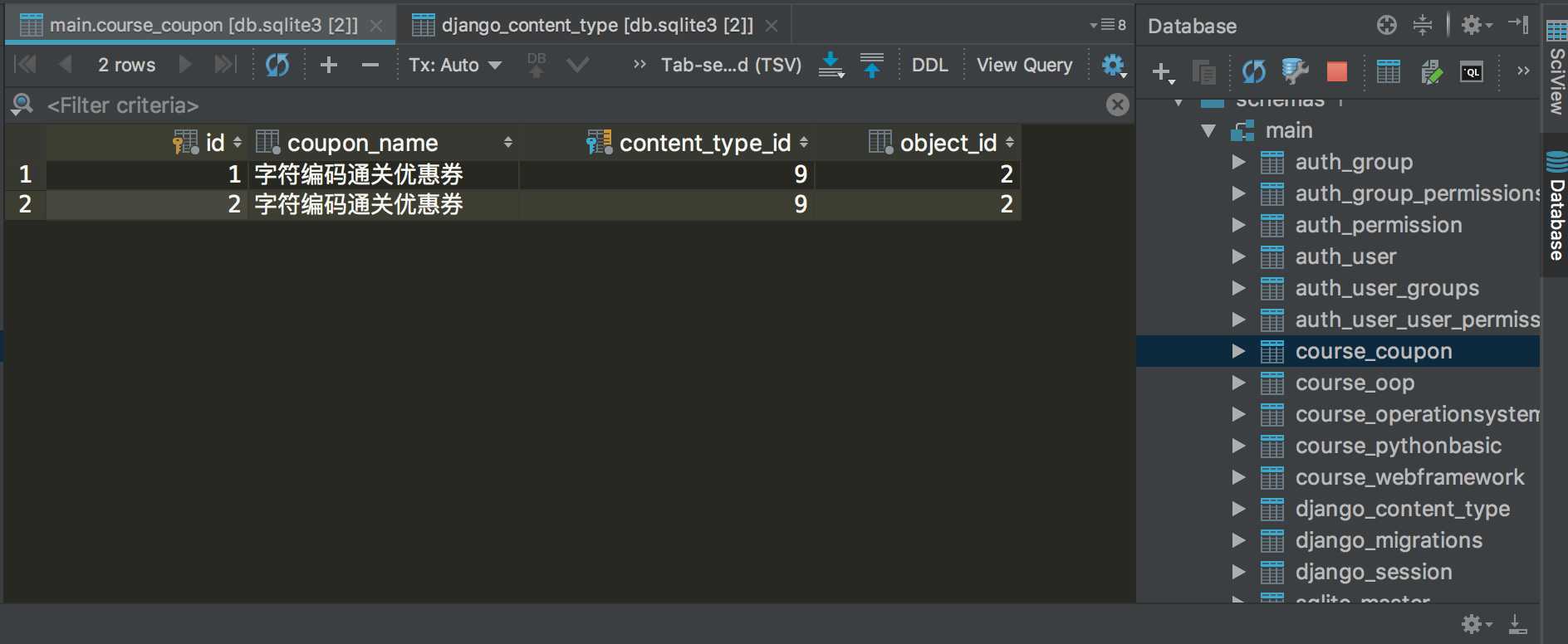Click the Filter criteria input field
The image size is (1568, 644).
[498, 105]
